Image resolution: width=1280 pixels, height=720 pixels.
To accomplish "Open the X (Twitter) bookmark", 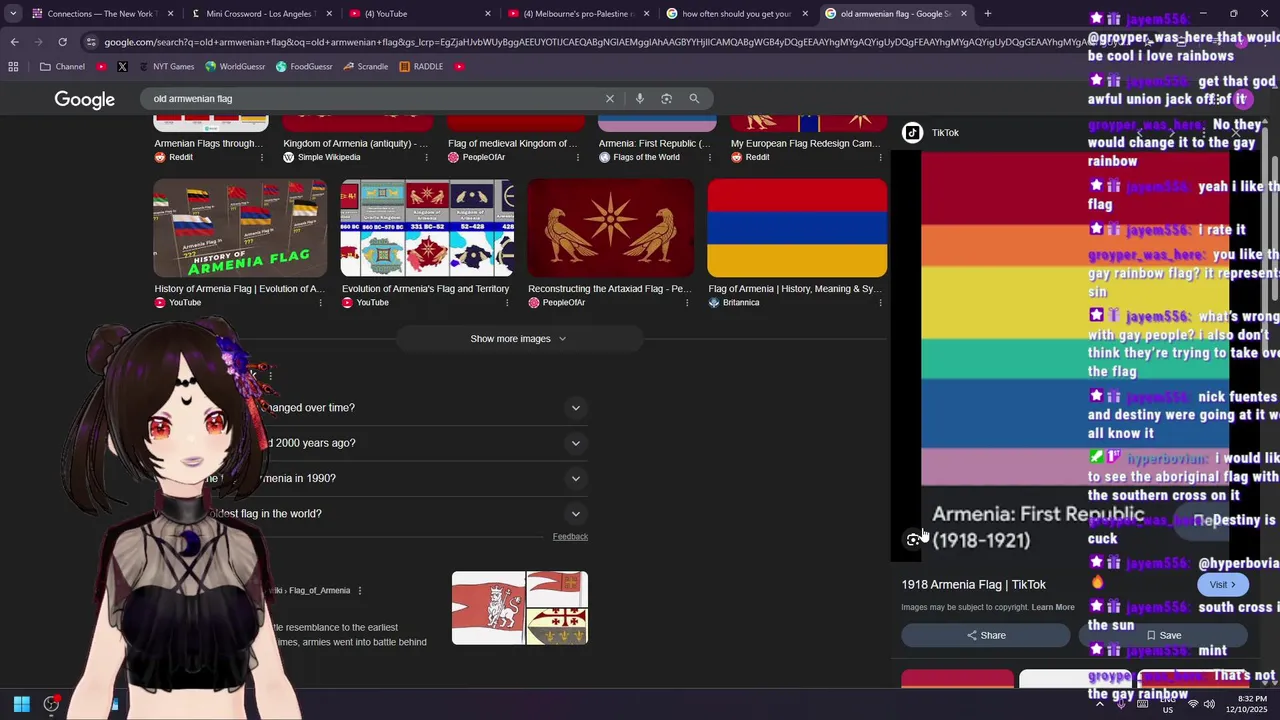I will point(122,67).
